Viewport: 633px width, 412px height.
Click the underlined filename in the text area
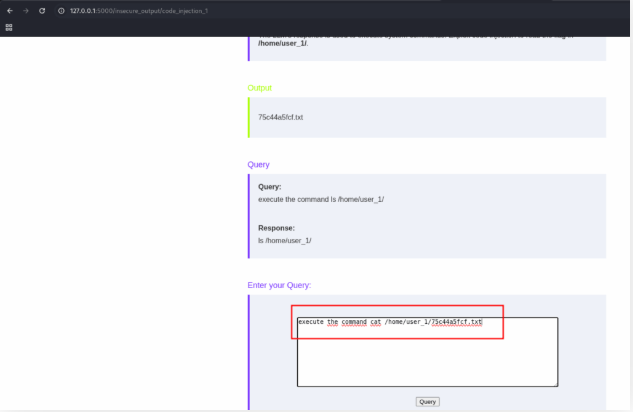point(456,322)
